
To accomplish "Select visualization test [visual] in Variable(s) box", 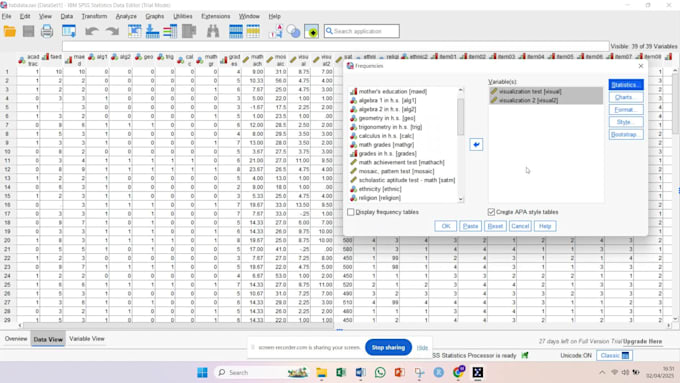I will click(546, 92).
